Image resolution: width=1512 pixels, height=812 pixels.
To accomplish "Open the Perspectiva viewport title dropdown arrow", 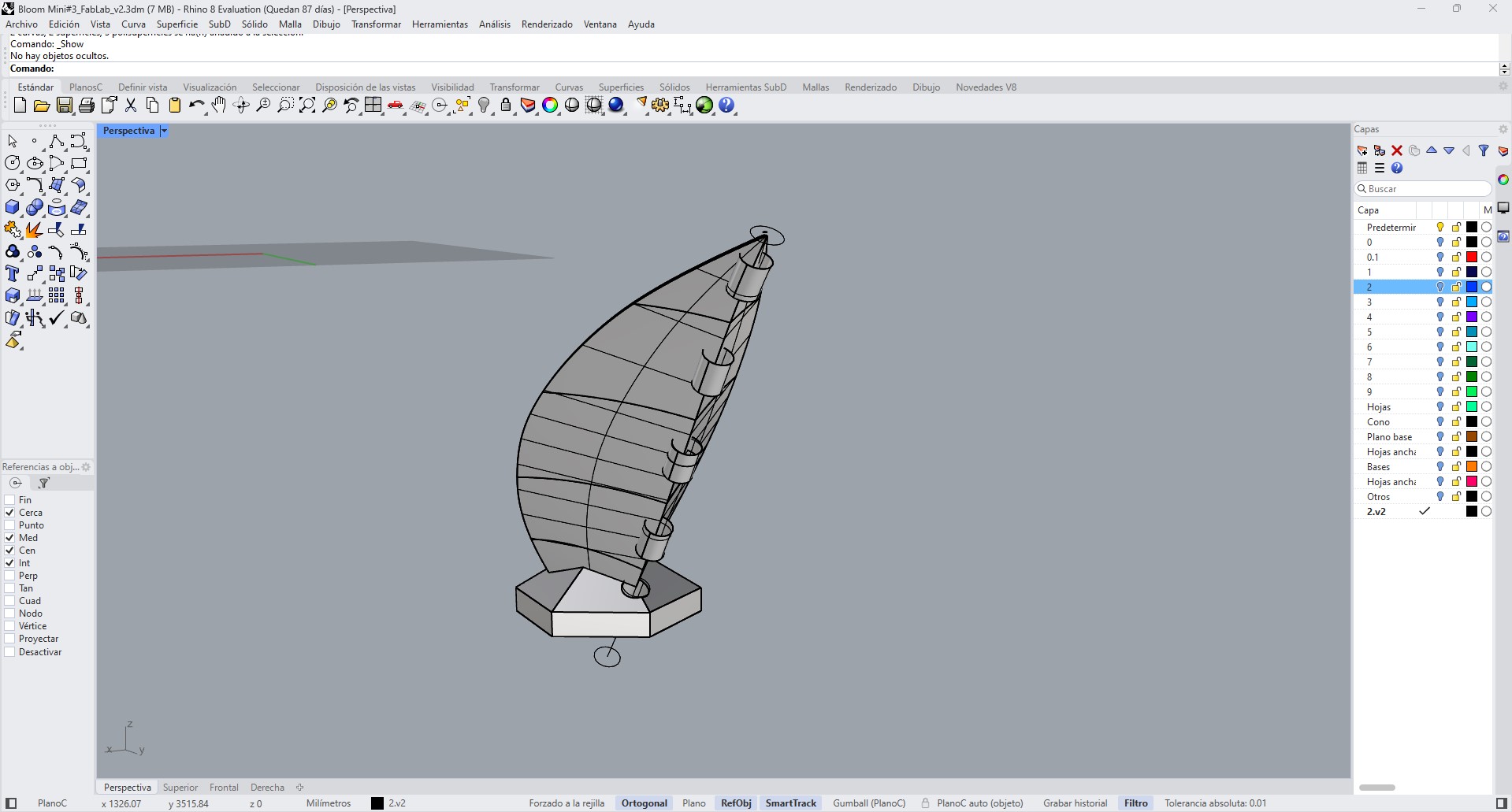I will [164, 131].
